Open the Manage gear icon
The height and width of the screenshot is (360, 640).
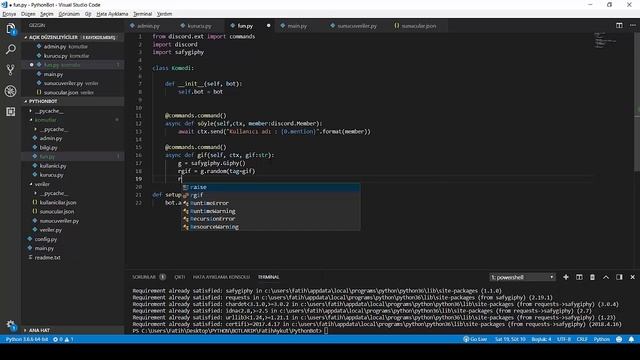(x=11, y=325)
